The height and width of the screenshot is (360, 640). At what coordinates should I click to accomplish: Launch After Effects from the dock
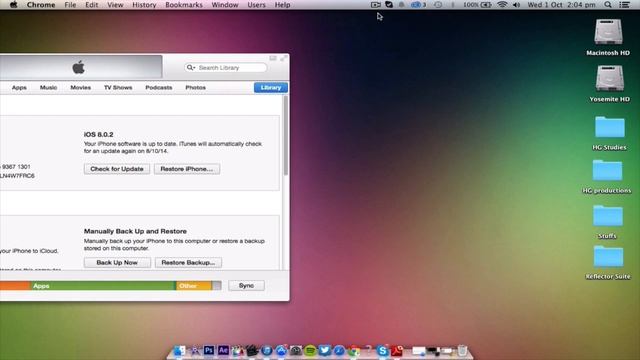[223, 350]
